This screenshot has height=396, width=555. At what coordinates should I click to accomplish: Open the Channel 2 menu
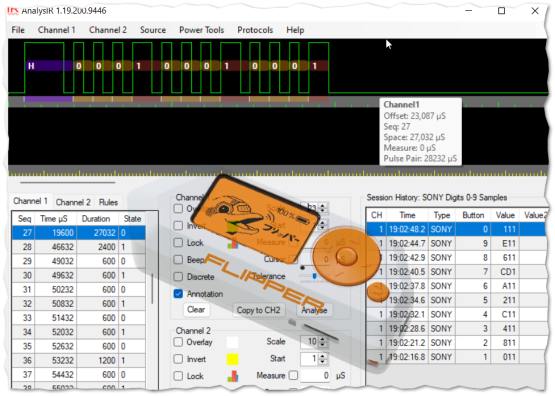108,30
